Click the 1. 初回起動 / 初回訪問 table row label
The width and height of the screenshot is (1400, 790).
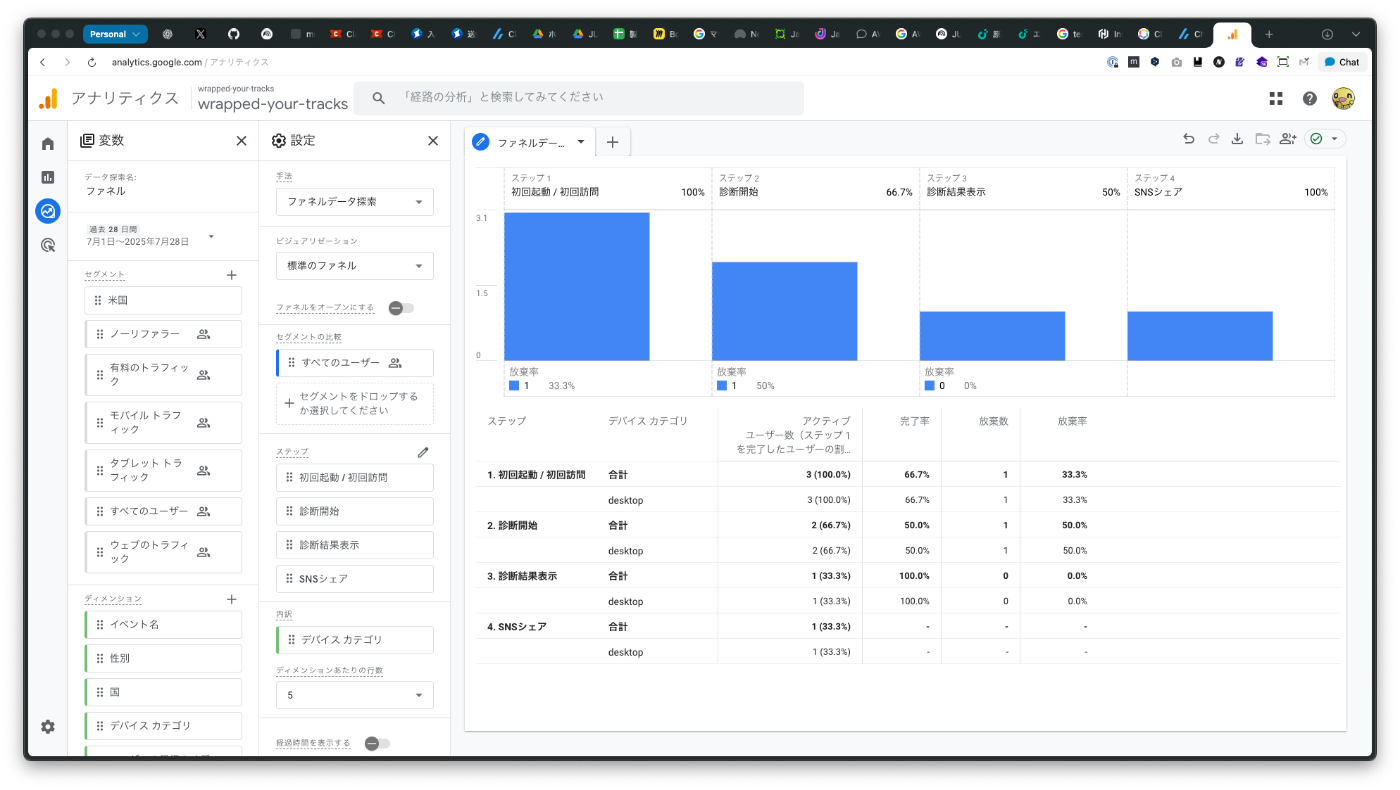(x=536, y=474)
